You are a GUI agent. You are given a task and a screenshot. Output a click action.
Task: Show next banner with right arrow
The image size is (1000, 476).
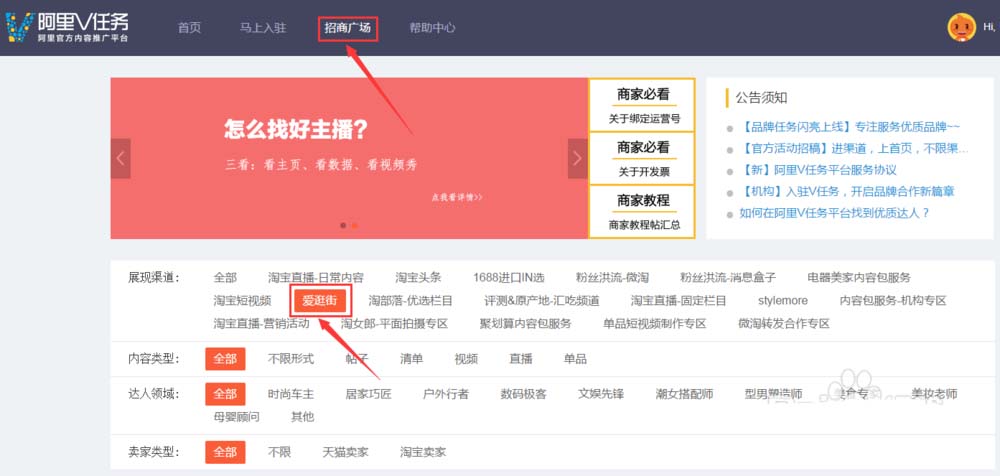coord(577,158)
